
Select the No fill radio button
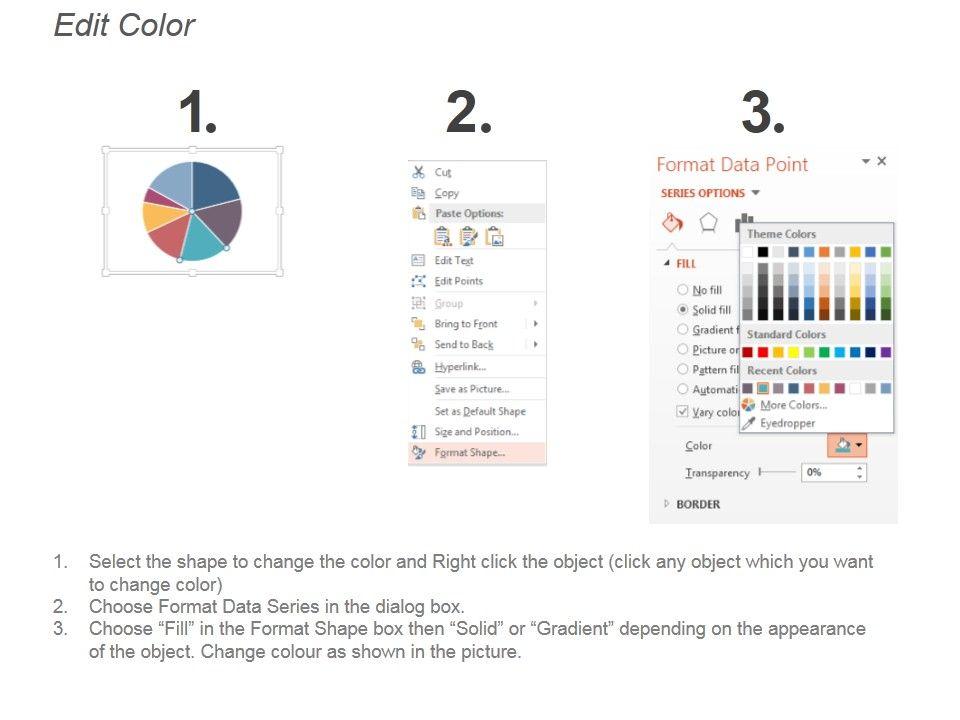tap(683, 290)
